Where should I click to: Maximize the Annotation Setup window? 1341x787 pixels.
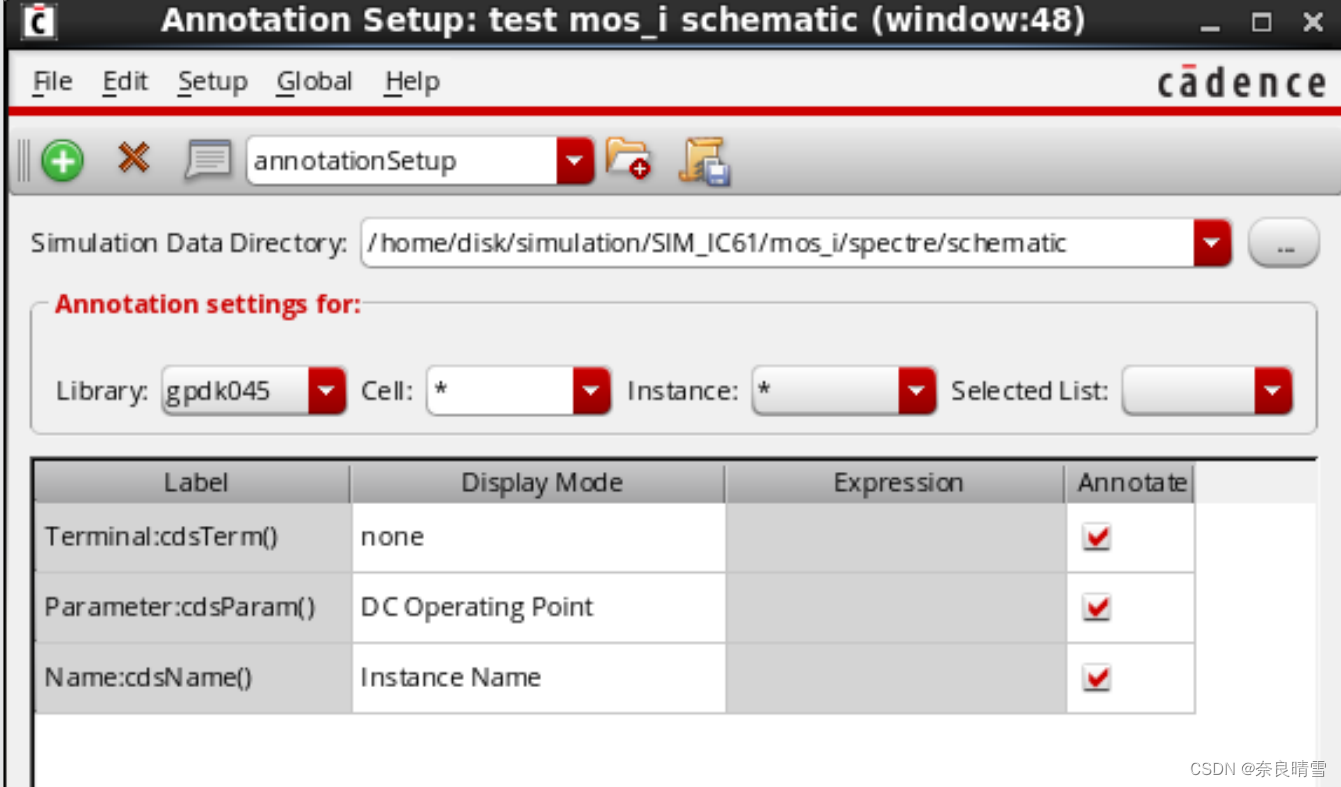pos(1262,22)
